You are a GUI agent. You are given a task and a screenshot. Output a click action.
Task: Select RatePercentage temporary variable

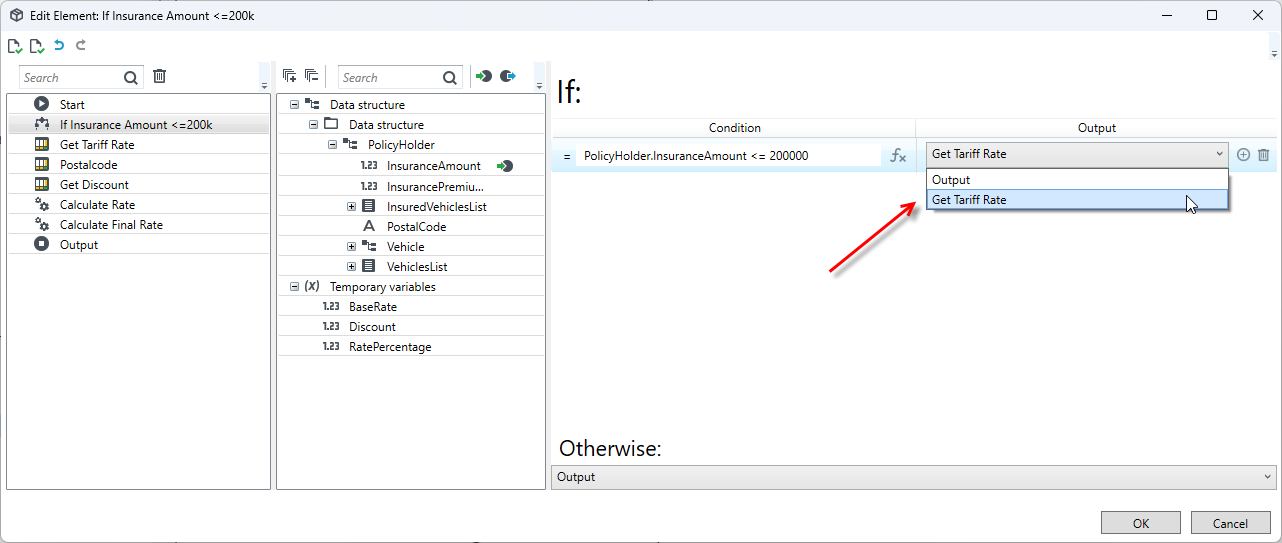[390, 346]
